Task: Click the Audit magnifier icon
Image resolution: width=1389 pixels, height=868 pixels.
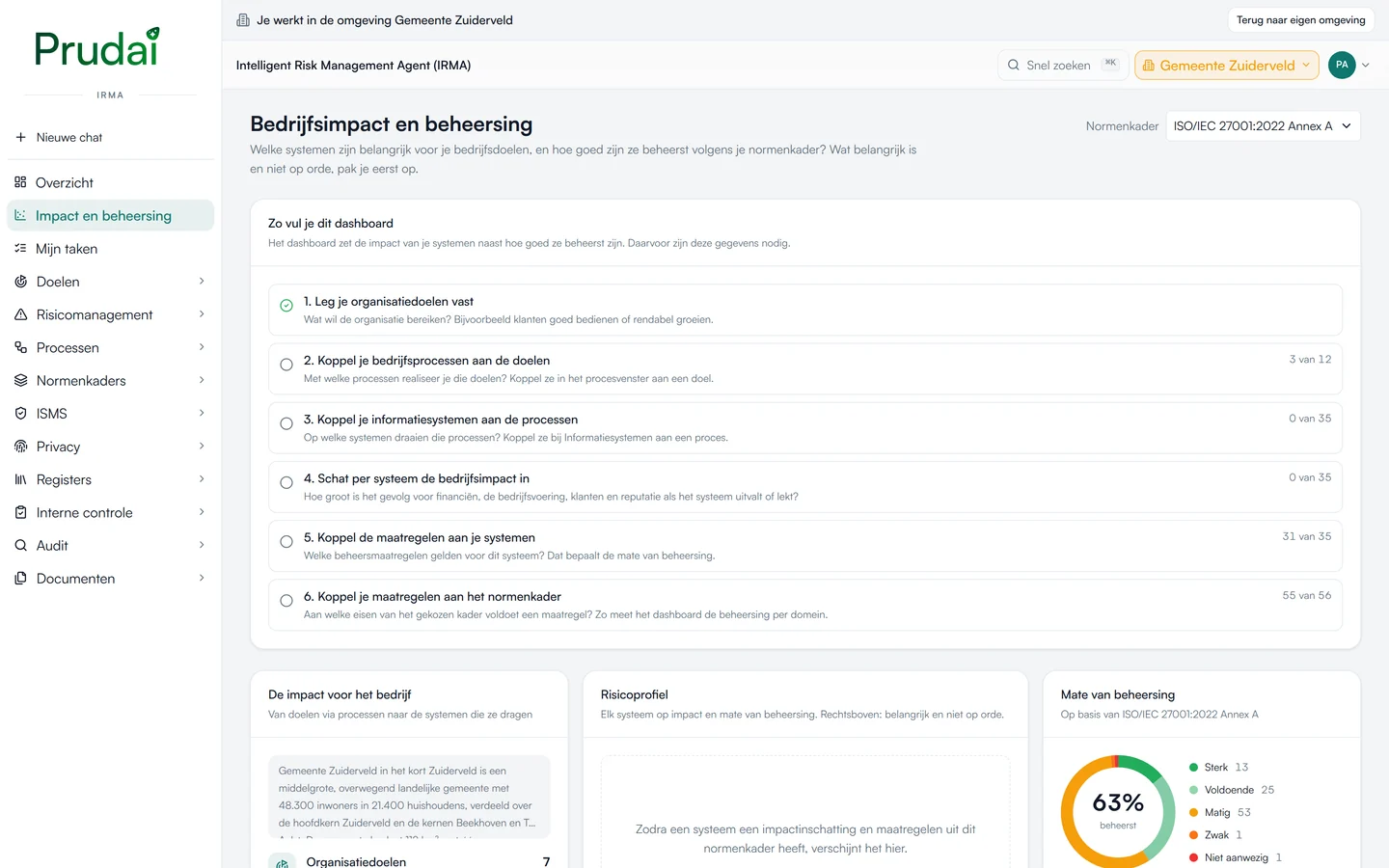Action: pos(20,545)
